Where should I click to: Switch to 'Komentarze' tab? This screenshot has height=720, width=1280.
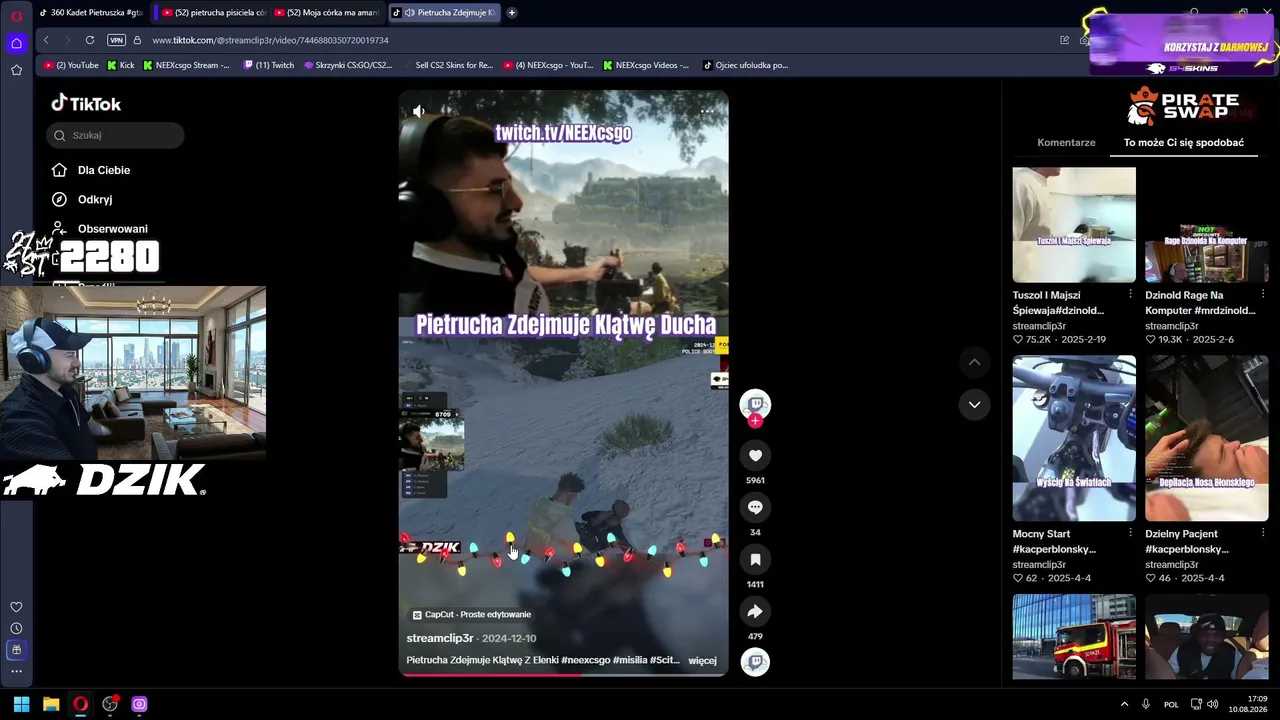(x=1066, y=143)
